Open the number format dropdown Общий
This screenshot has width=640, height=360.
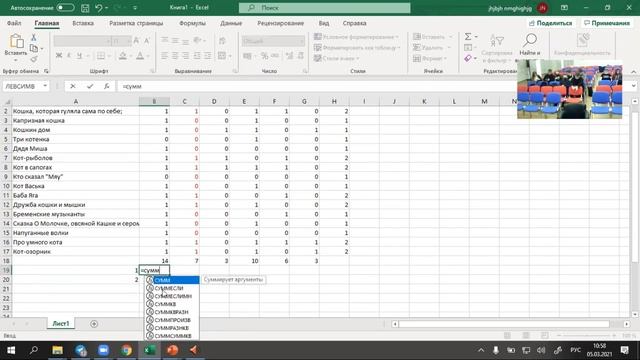273,41
